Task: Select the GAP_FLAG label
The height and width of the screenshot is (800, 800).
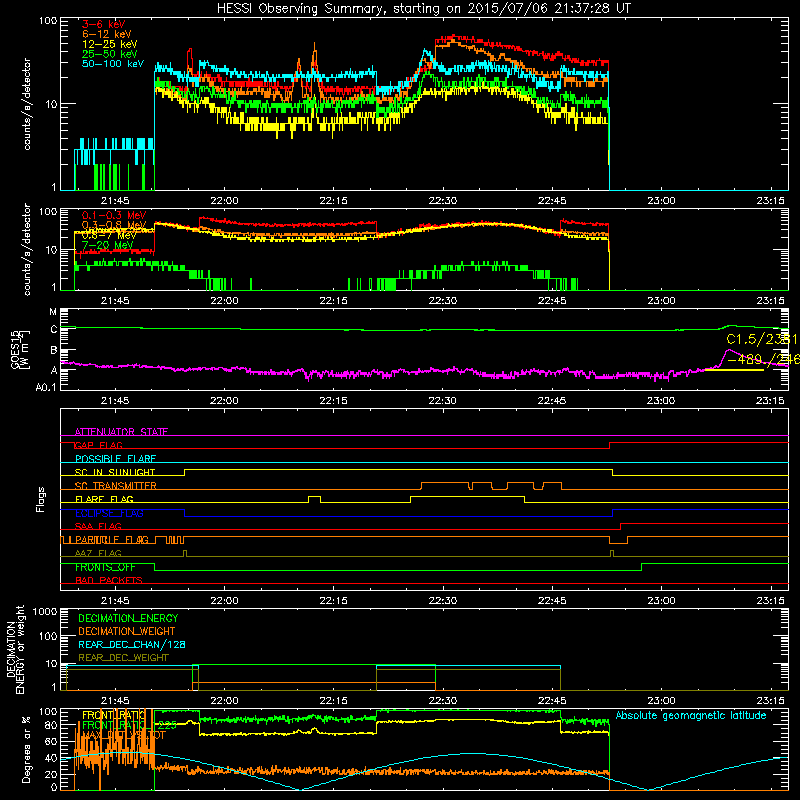Action: 98,445
